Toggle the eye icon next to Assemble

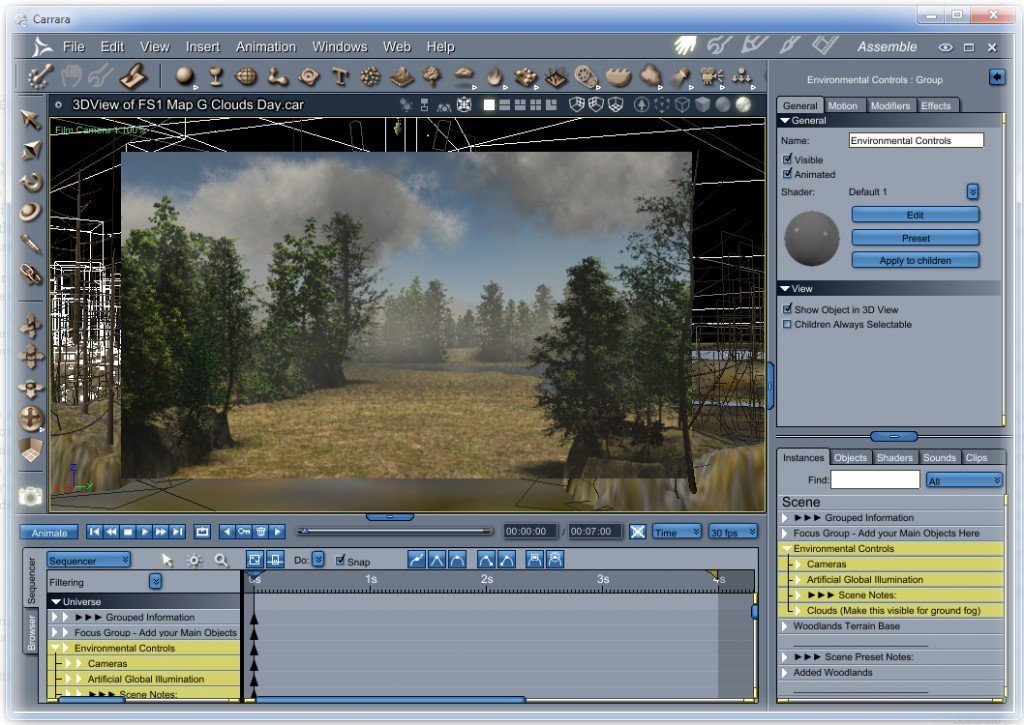click(945, 47)
